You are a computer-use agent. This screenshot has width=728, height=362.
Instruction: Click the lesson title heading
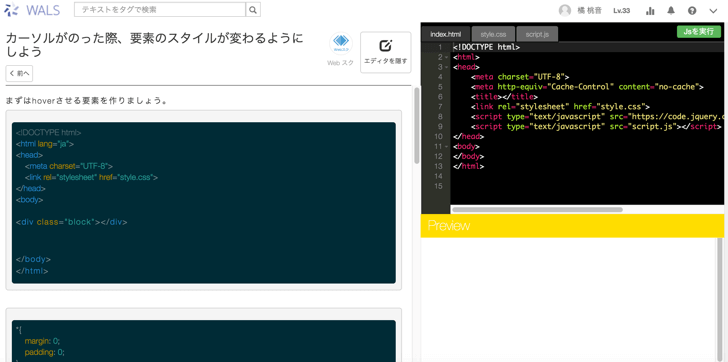tap(154, 45)
